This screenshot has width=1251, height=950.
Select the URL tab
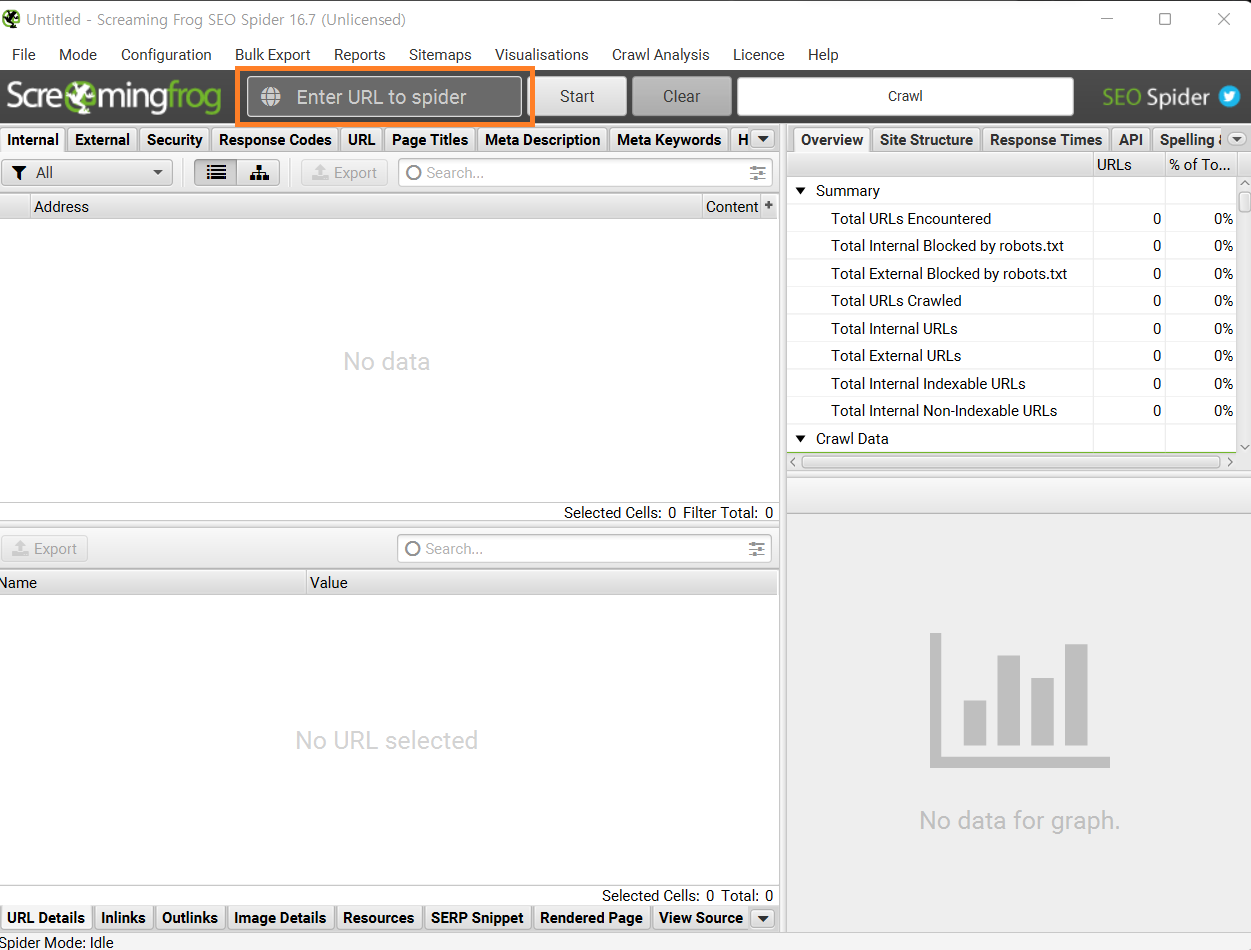(x=361, y=140)
